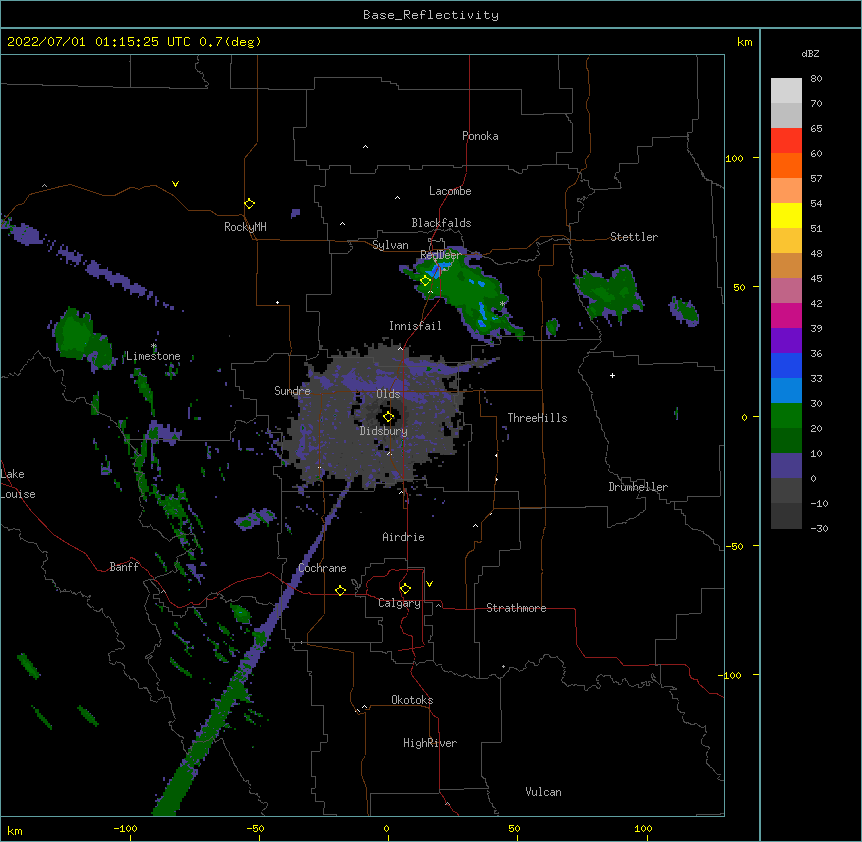Click the yellow diamond marker above RockyMH
Image resolution: width=862 pixels, height=842 pixels.
click(249, 204)
